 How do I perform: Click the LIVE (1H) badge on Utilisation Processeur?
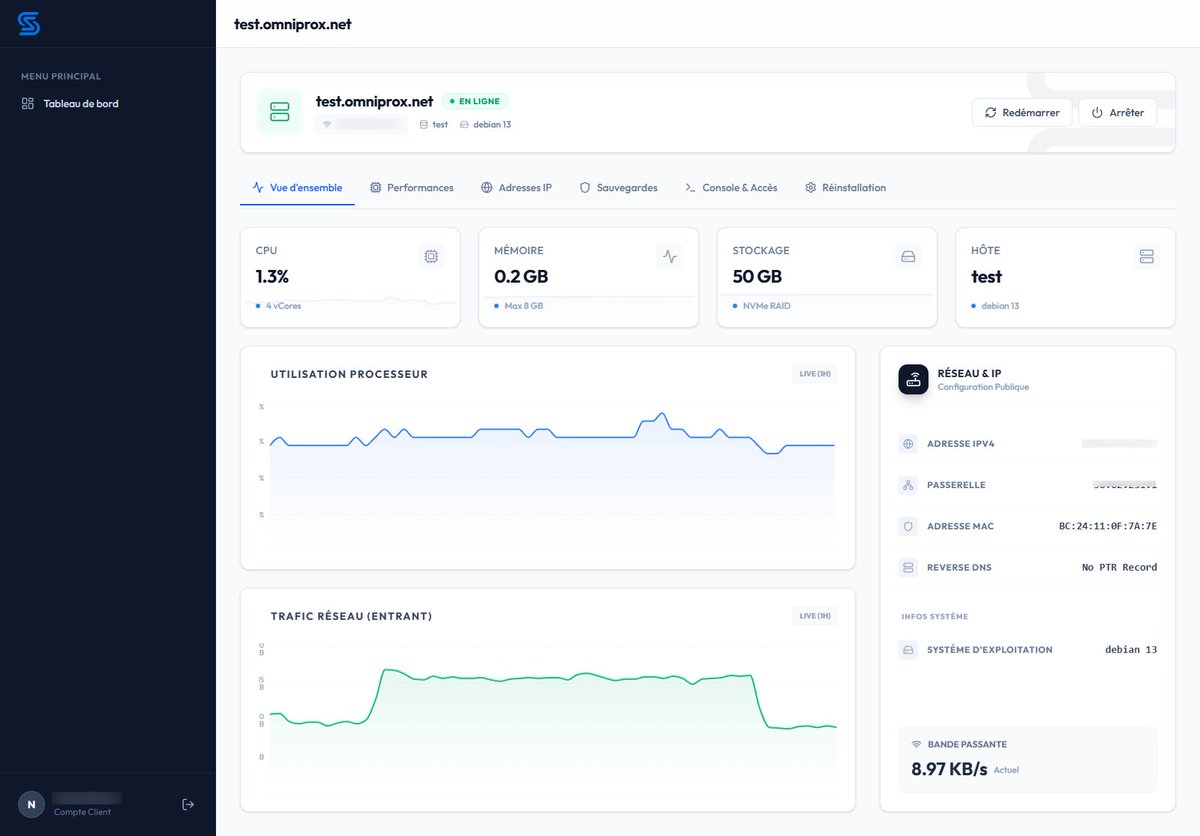click(x=815, y=374)
